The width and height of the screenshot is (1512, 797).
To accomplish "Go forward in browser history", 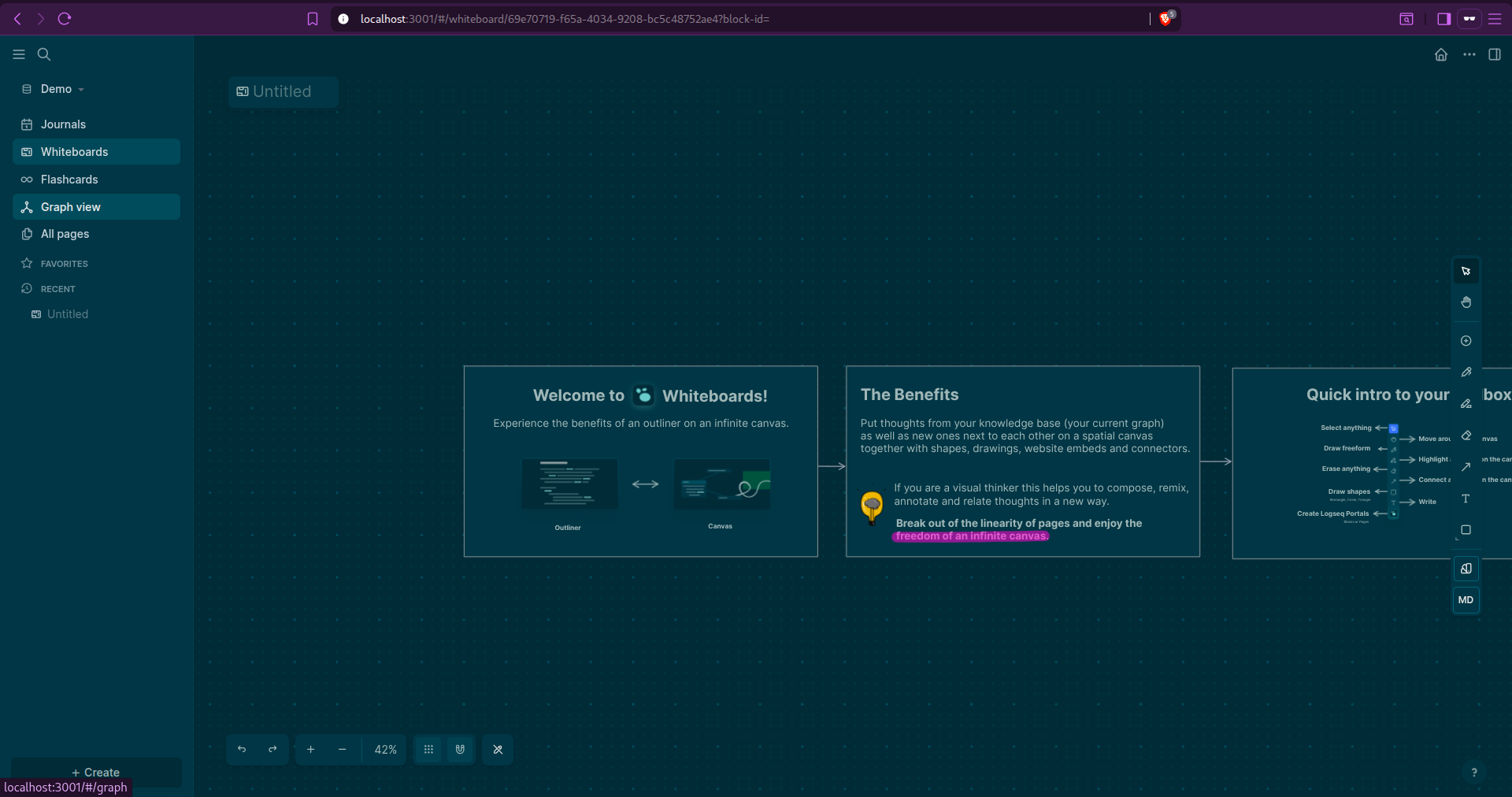I will (x=41, y=19).
